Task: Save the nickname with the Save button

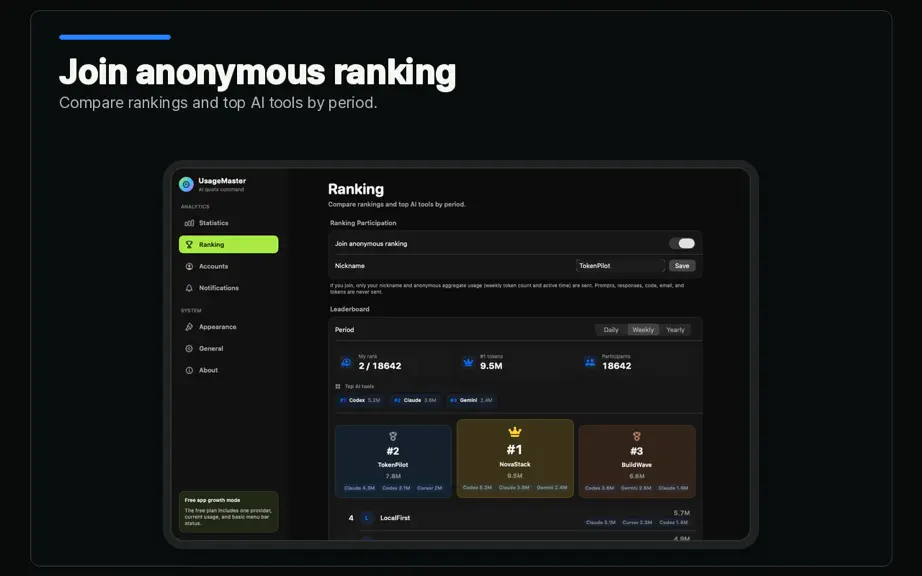Action: click(682, 266)
